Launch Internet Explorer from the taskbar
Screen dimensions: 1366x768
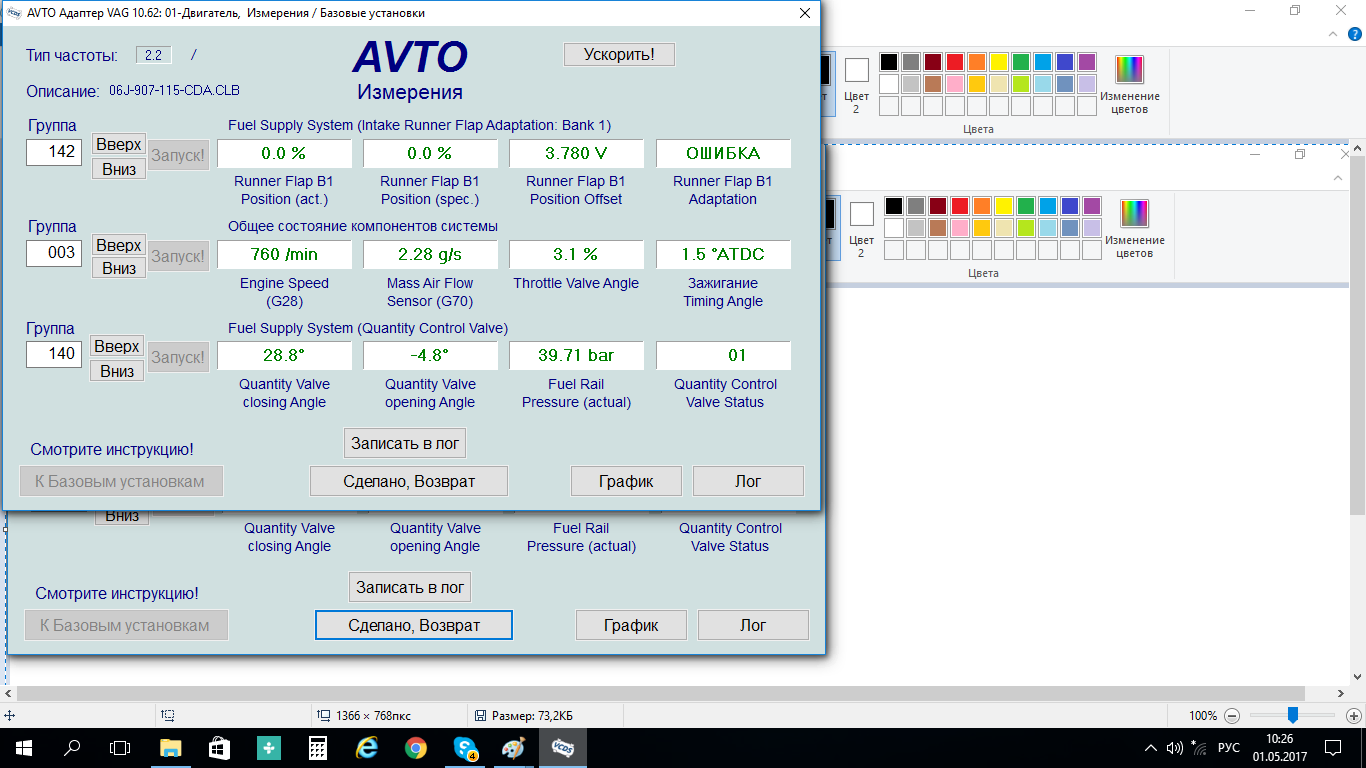[367, 747]
